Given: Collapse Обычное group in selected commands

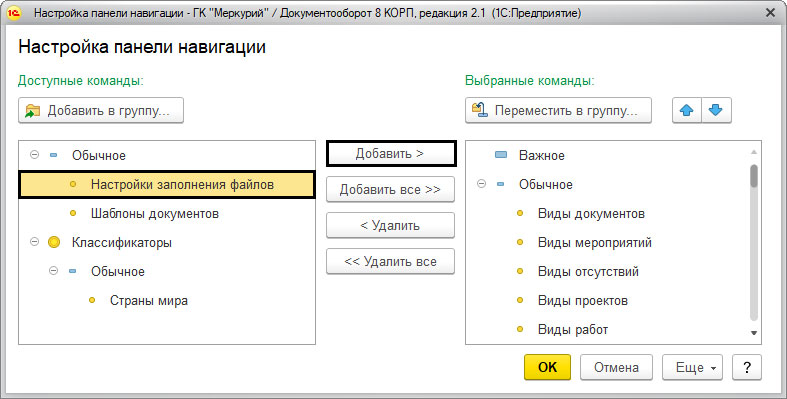Looking at the screenshot, I should tap(481, 184).
